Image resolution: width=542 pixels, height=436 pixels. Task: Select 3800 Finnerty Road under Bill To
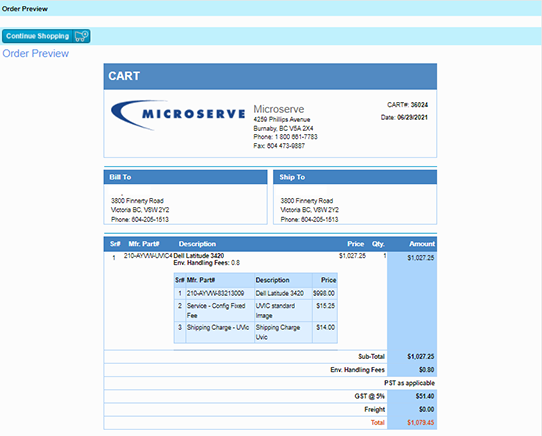[137, 201]
